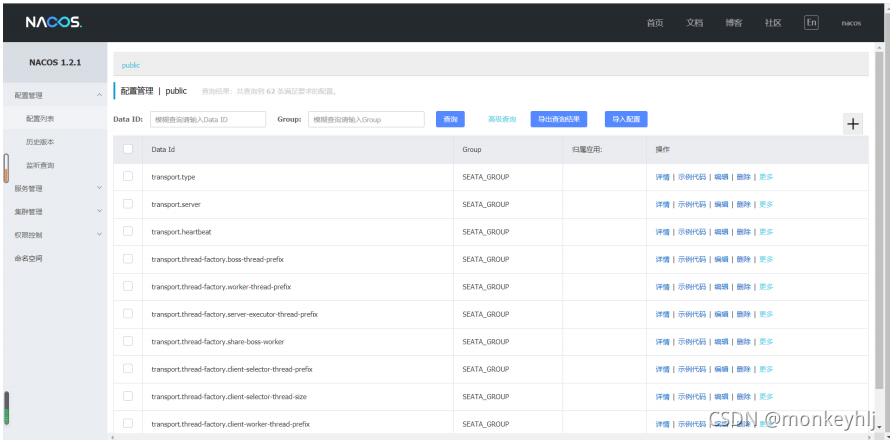Image resolution: width=890 pixels, height=440 pixels.
Task: Click 编辑 for transport.server
Action: tap(721, 204)
